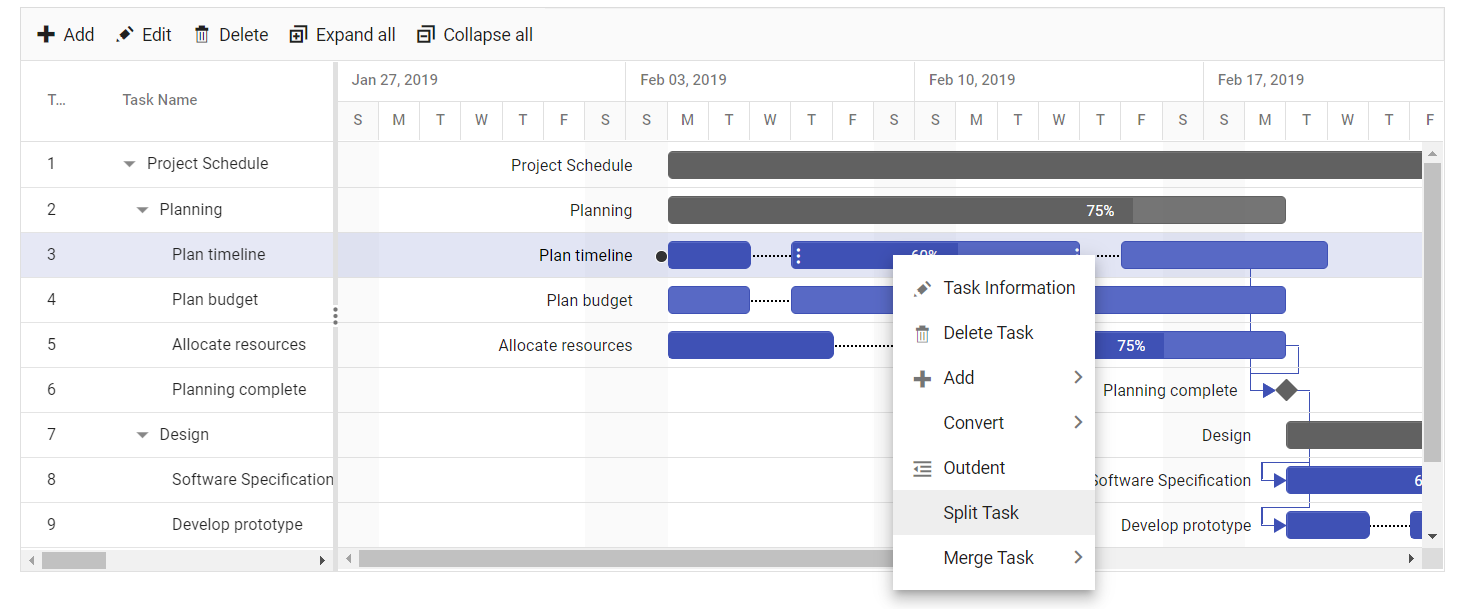Click the Expand all toolbar button

point(342,35)
